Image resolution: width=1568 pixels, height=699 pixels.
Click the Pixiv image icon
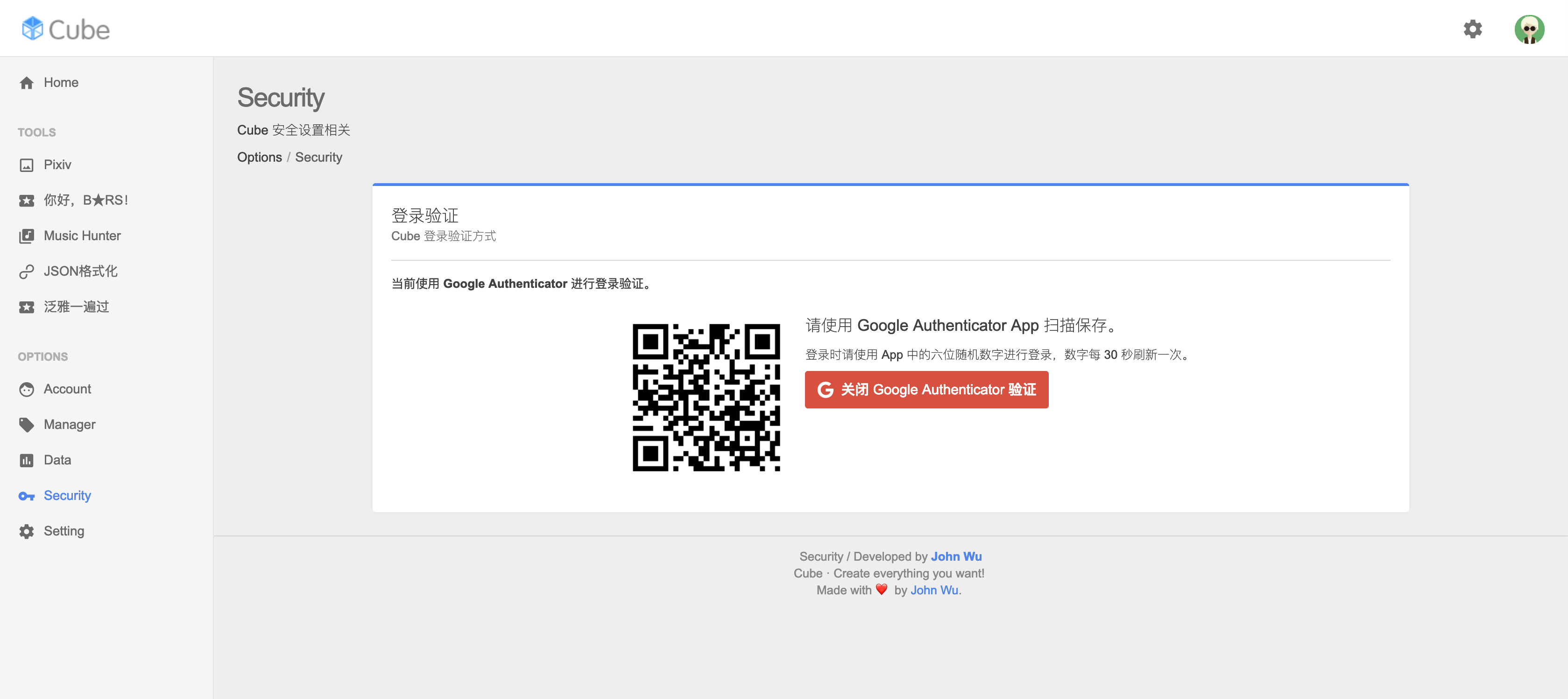pos(26,165)
